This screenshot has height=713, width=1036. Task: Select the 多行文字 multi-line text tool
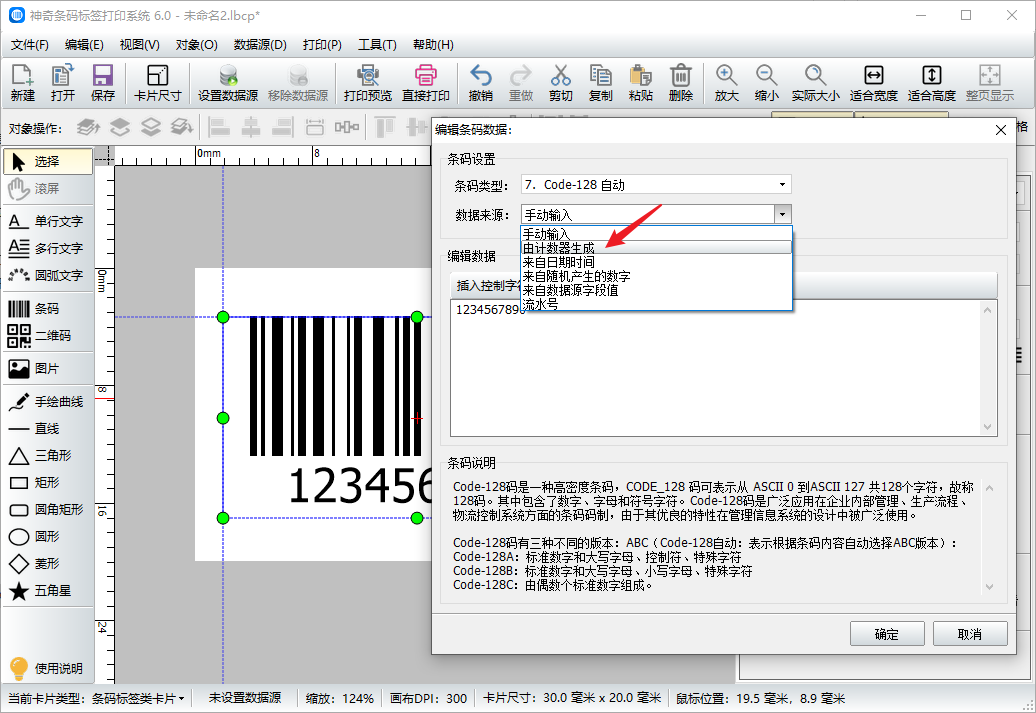48,248
